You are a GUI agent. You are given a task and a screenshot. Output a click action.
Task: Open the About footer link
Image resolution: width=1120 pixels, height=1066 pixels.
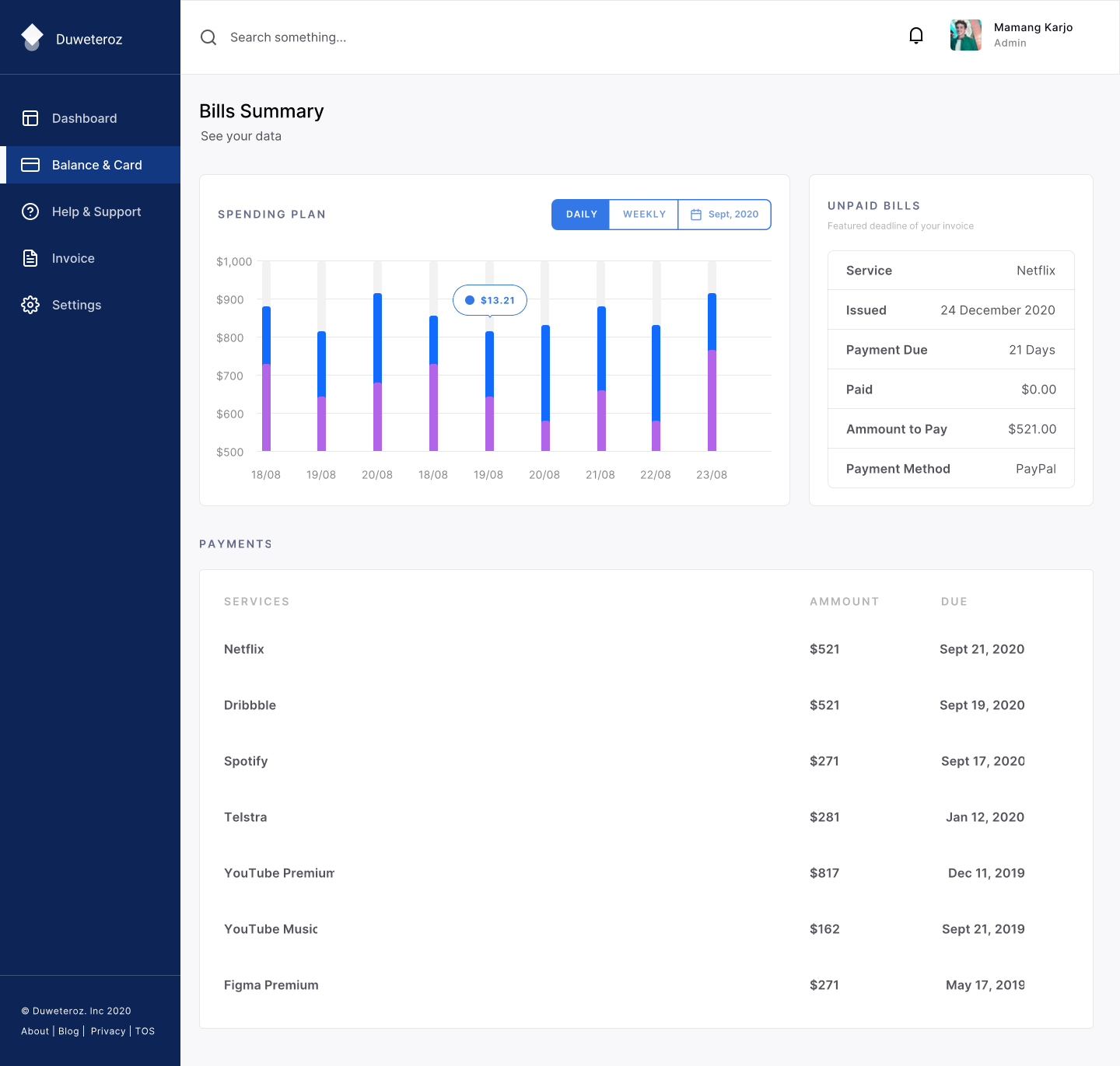click(x=35, y=1031)
